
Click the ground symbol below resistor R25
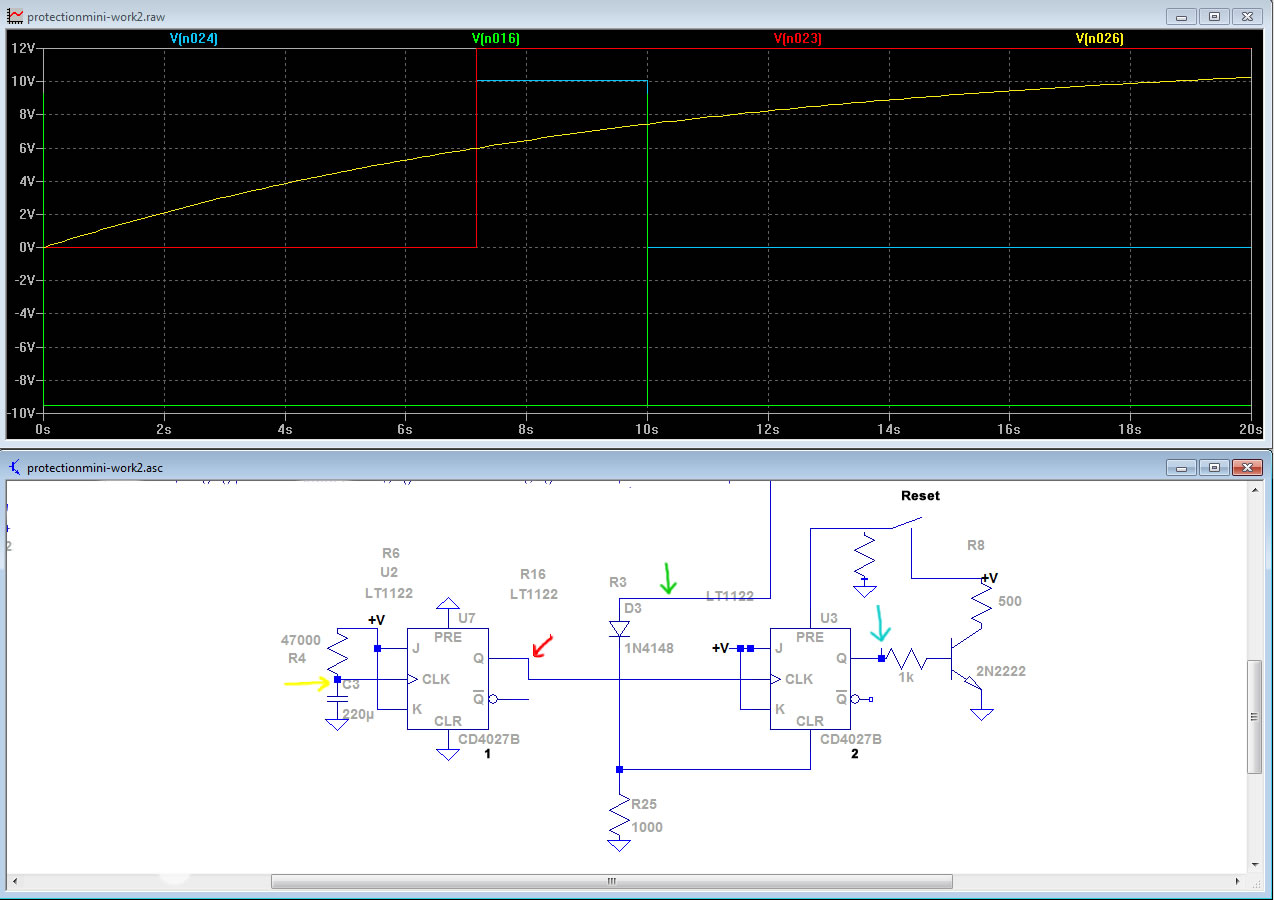click(619, 845)
